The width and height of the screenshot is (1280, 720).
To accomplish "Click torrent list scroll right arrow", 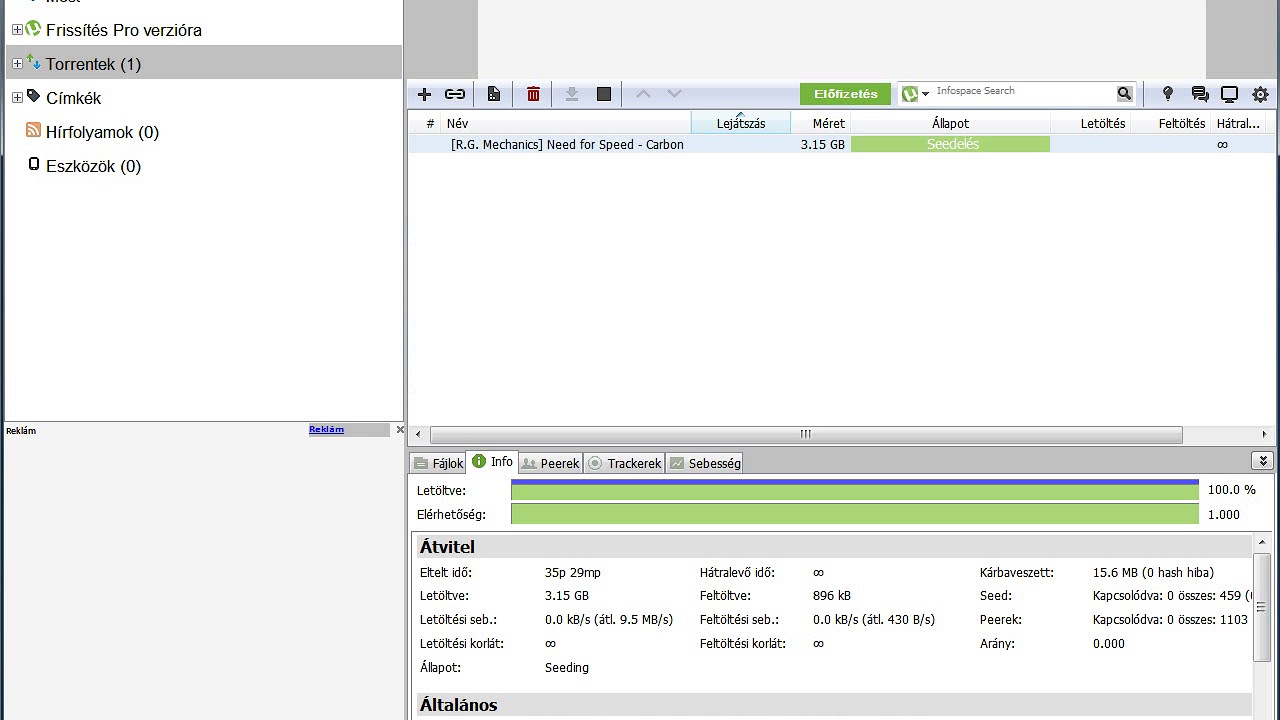I will click(x=1264, y=434).
